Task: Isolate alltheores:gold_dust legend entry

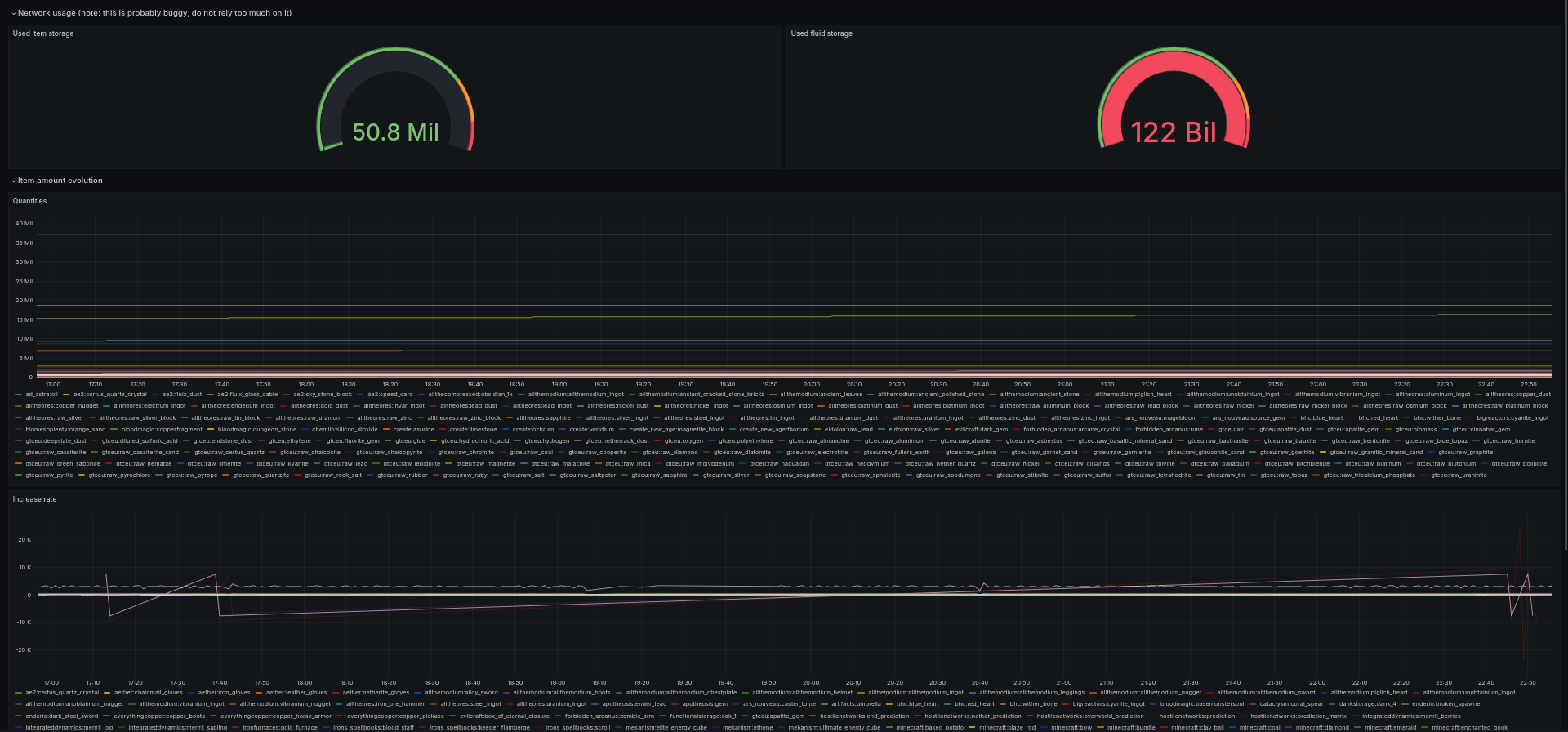Action: tap(319, 406)
